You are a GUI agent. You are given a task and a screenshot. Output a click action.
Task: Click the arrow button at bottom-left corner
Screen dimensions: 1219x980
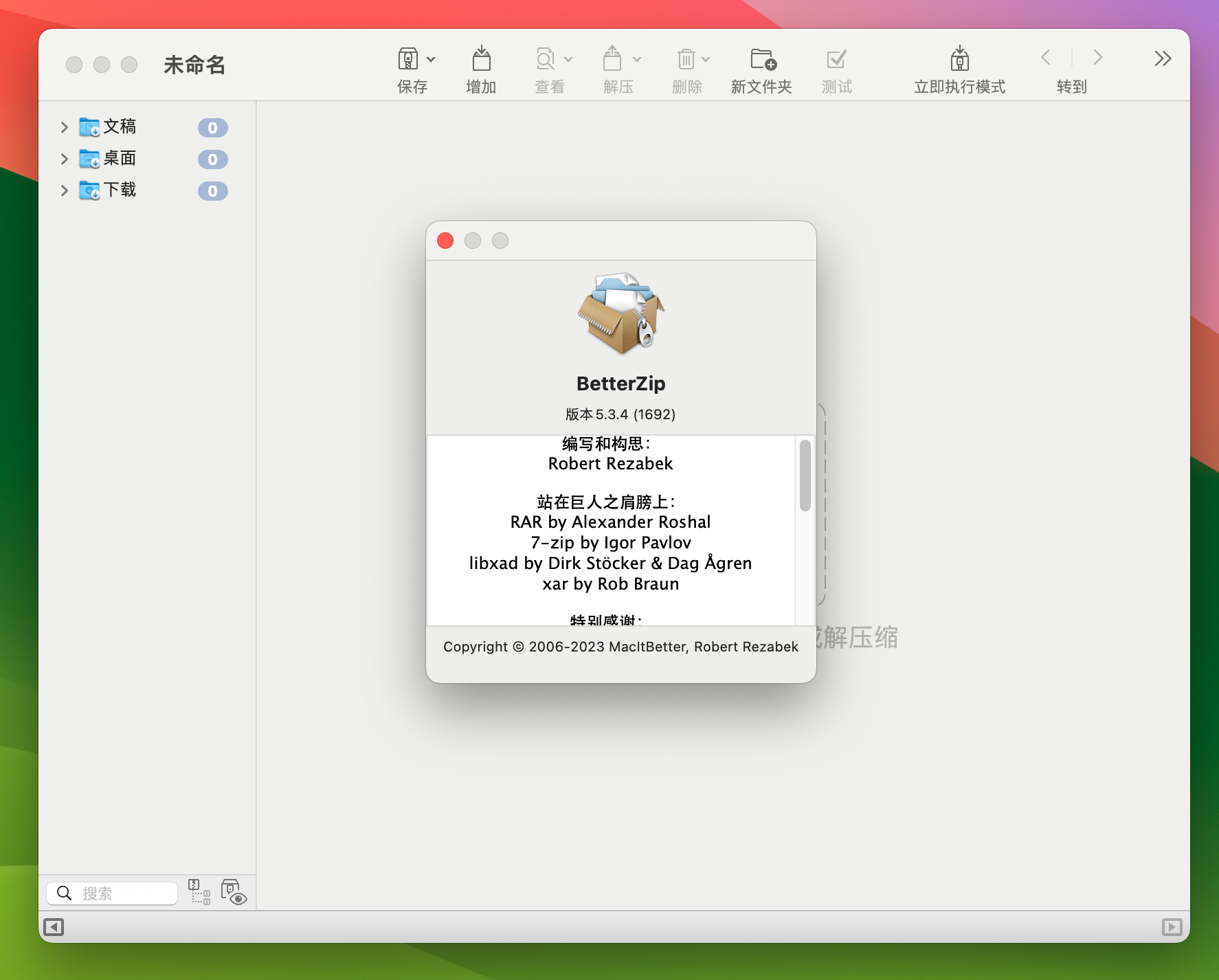[x=55, y=927]
